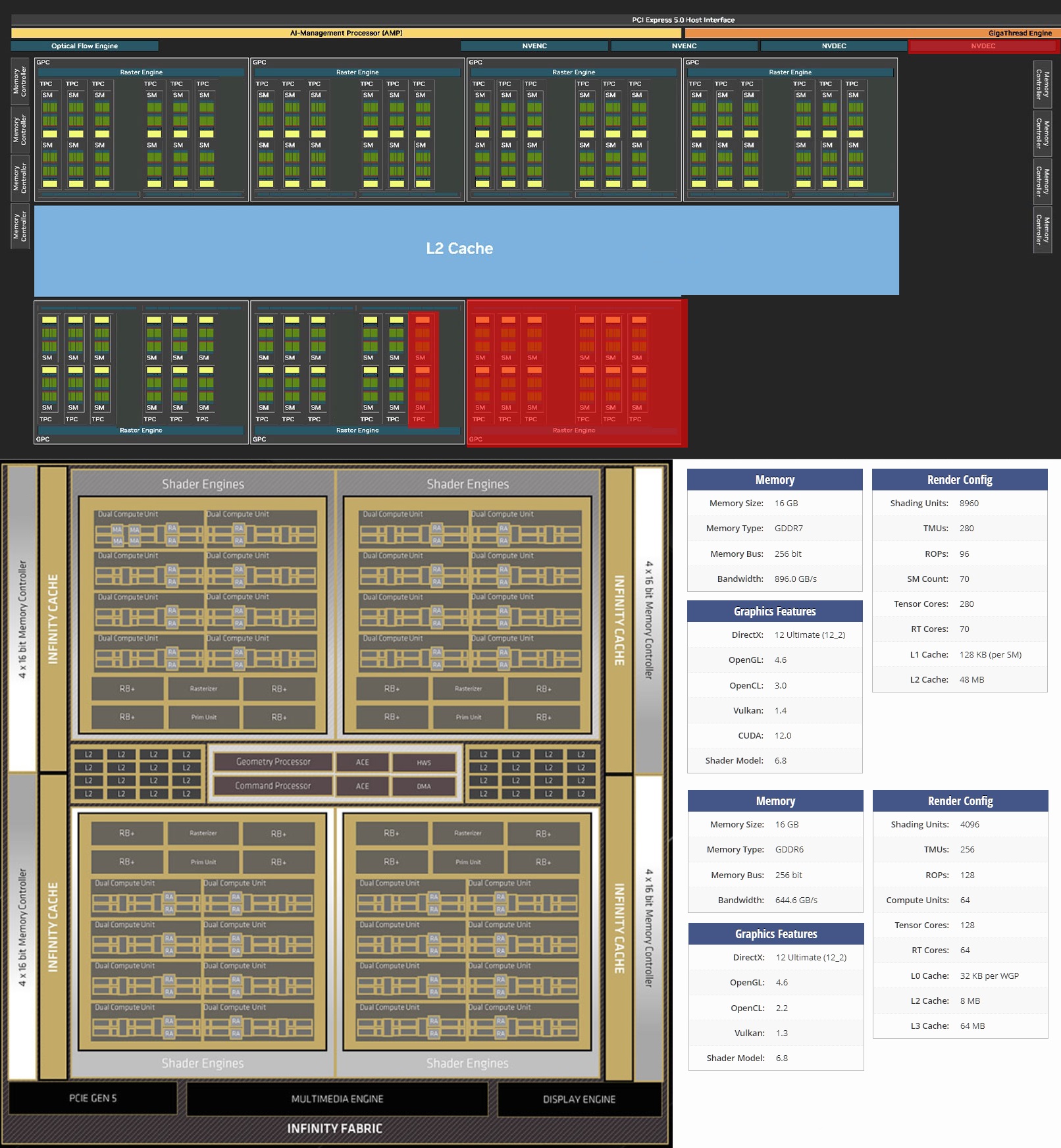
Task: Select the PCIE GEN 5 block
Action: click(x=93, y=1098)
